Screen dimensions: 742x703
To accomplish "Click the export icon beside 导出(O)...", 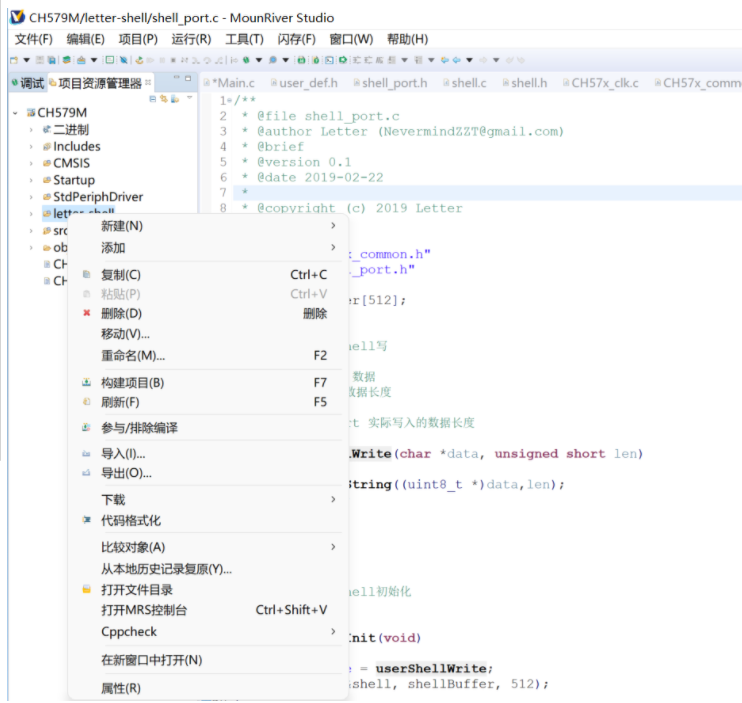I will click(x=87, y=473).
